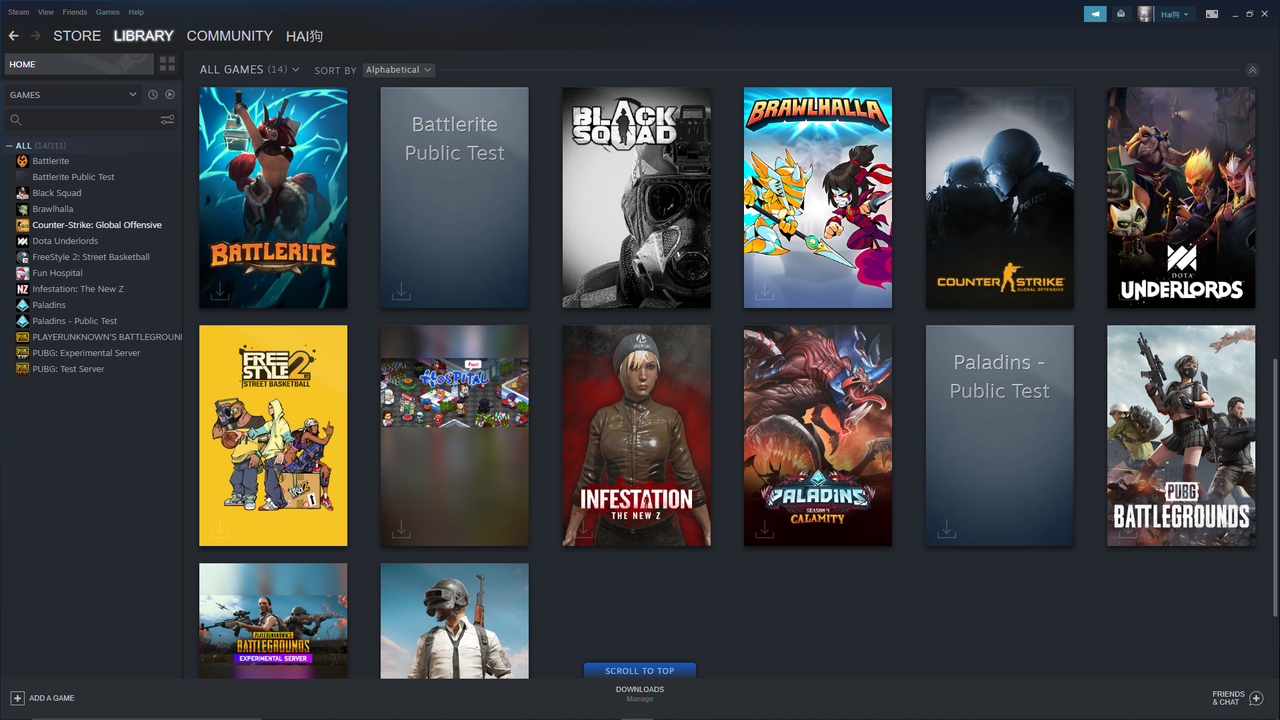The height and width of the screenshot is (720, 1280).
Task: Click the Dota Underlords sidebar icon
Action: click(23, 241)
